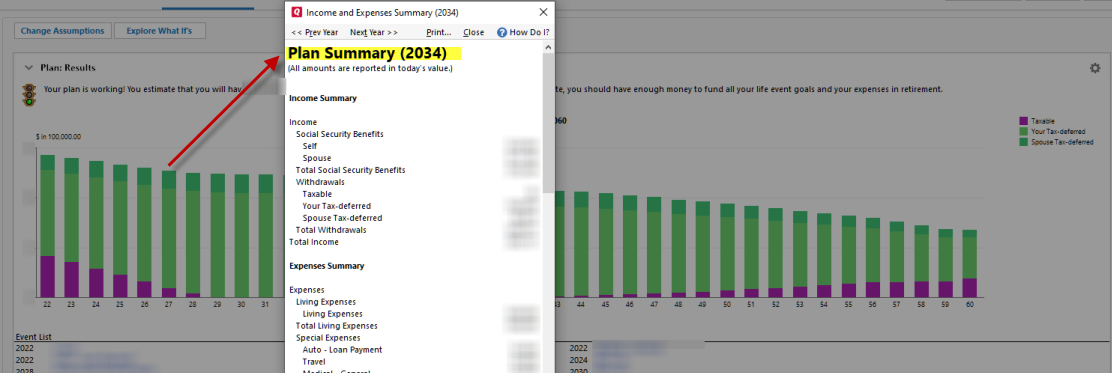The width and height of the screenshot is (1112, 373).
Task: Click the scrollbar up arrow in summary
Action: [549, 48]
